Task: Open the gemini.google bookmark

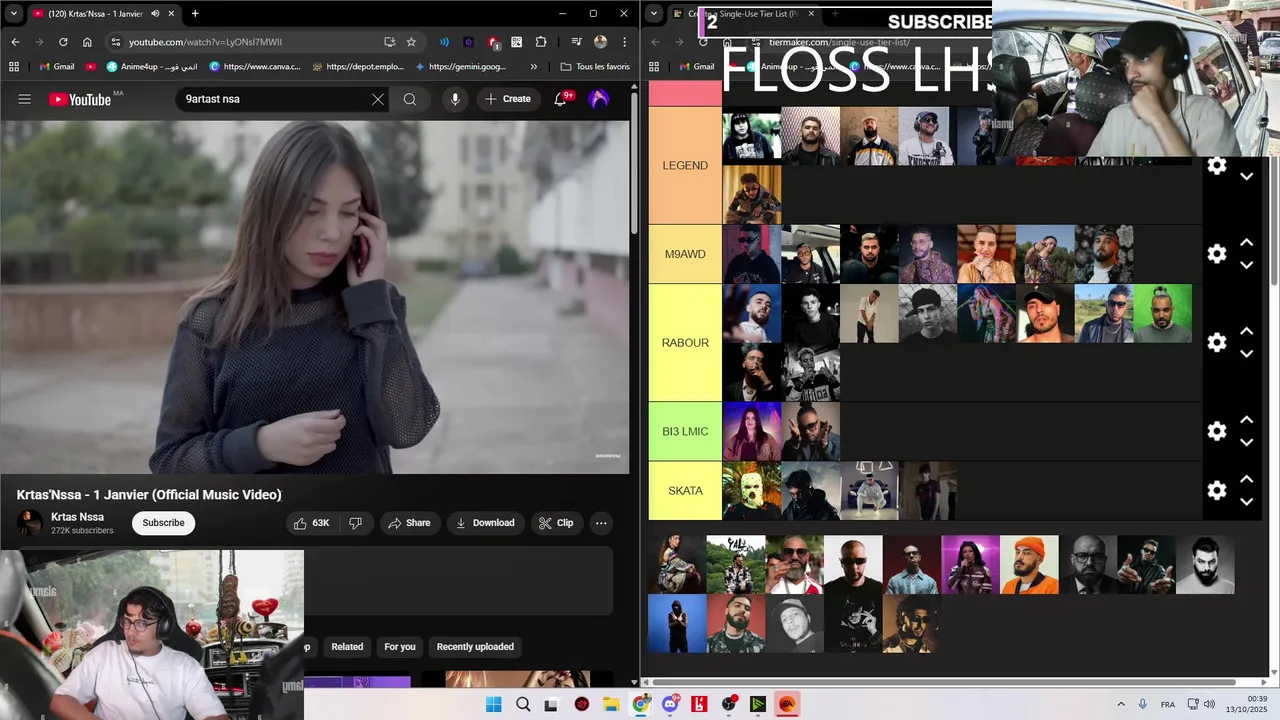Action: pyautogui.click(x=460, y=67)
